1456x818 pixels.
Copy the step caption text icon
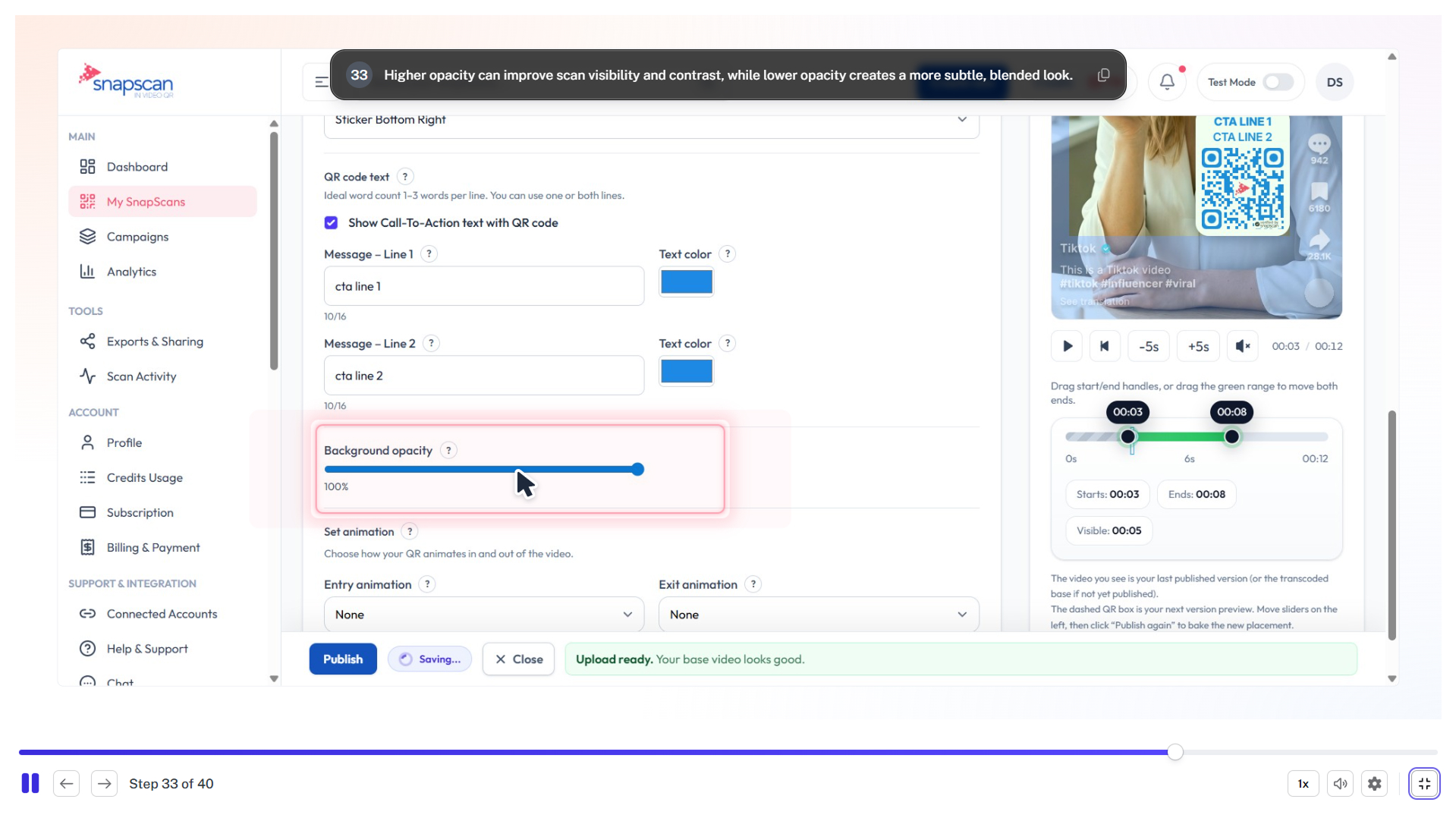coord(1104,75)
